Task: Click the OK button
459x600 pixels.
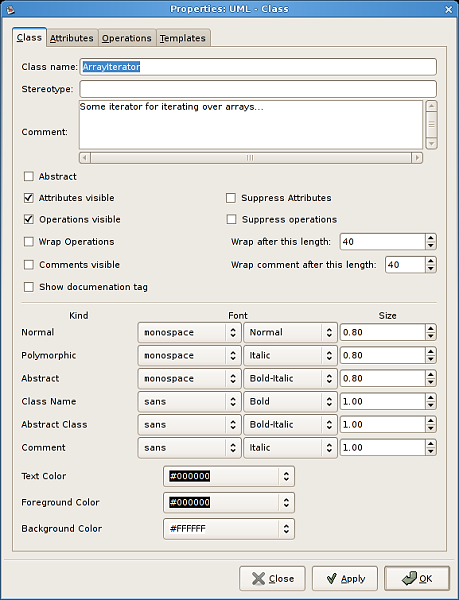Action: [x=417, y=579]
